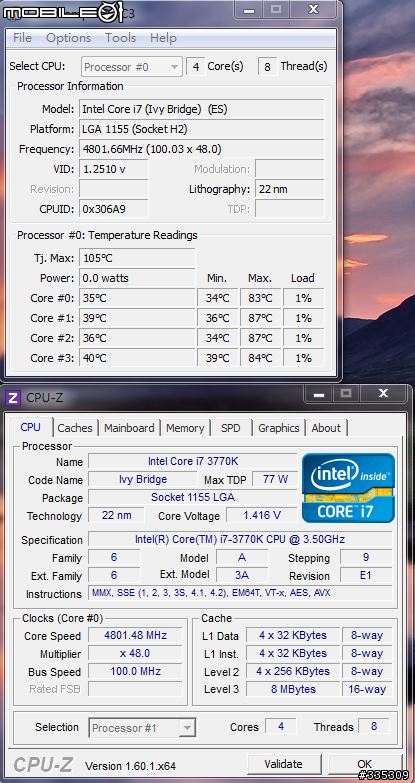The height and width of the screenshot is (783, 415).
Task: Minimize the CPU-Z window
Action: coord(320,394)
